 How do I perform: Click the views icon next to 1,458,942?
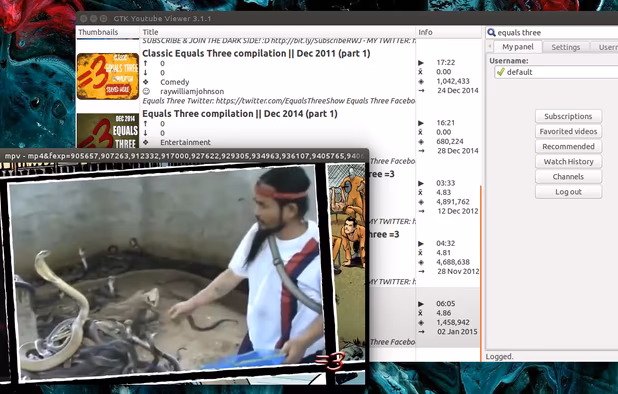(421, 323)
